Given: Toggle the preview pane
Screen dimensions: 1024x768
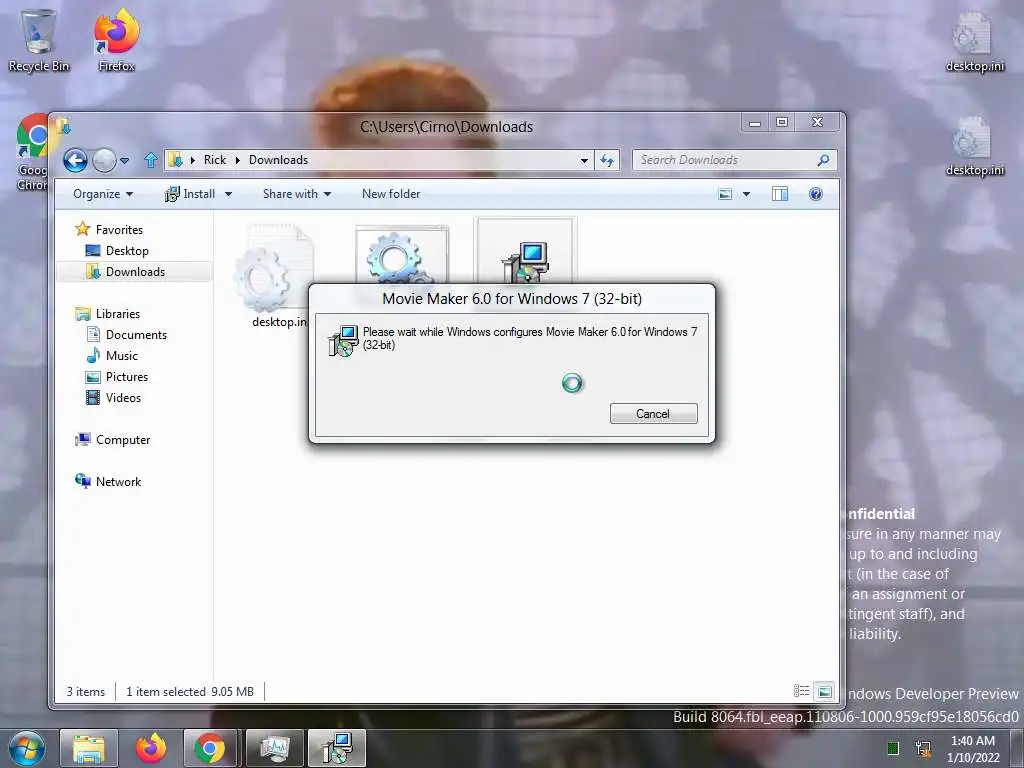Looking at the screenshot, I should point(780,194).
